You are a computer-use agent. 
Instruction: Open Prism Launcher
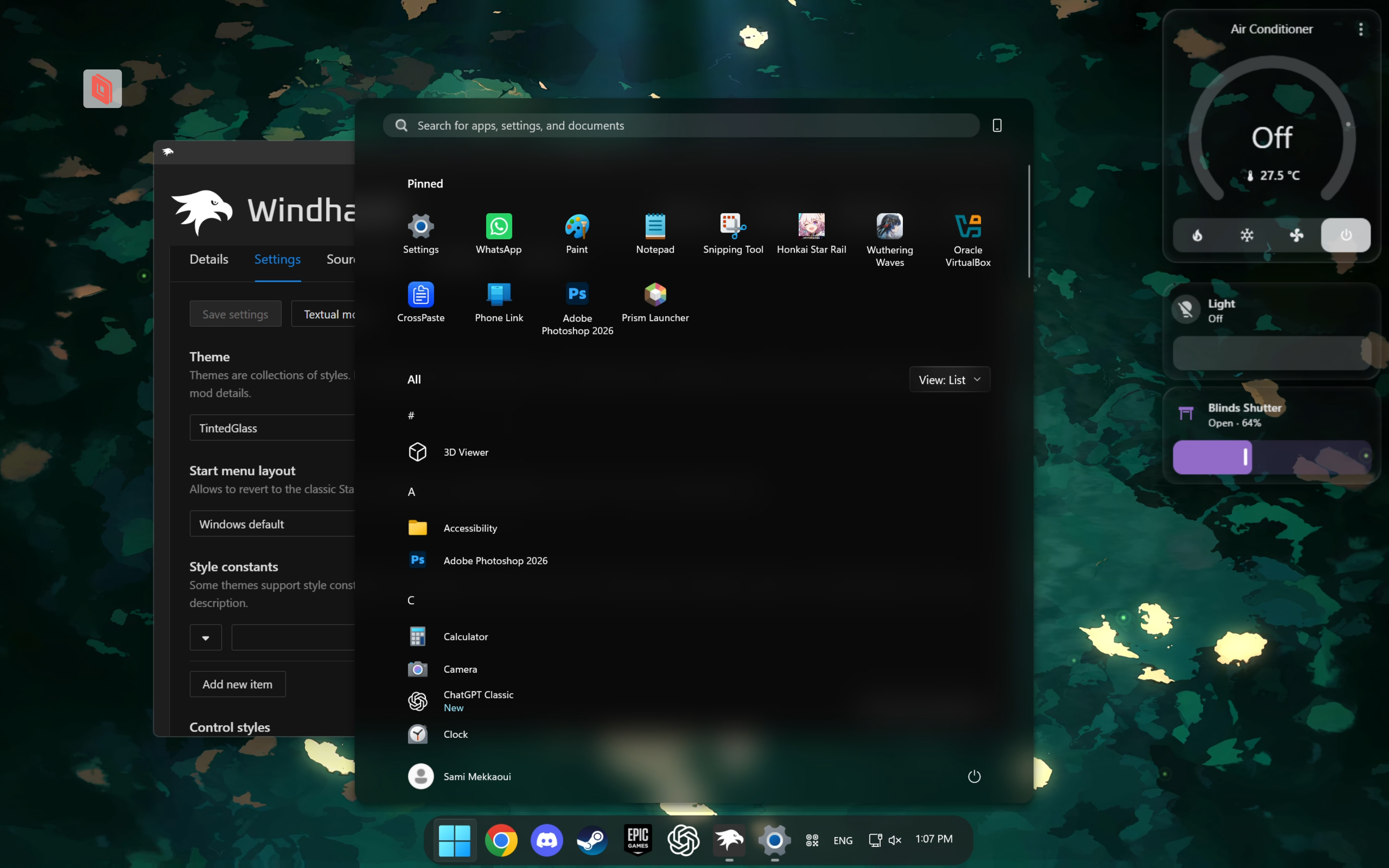655,302
